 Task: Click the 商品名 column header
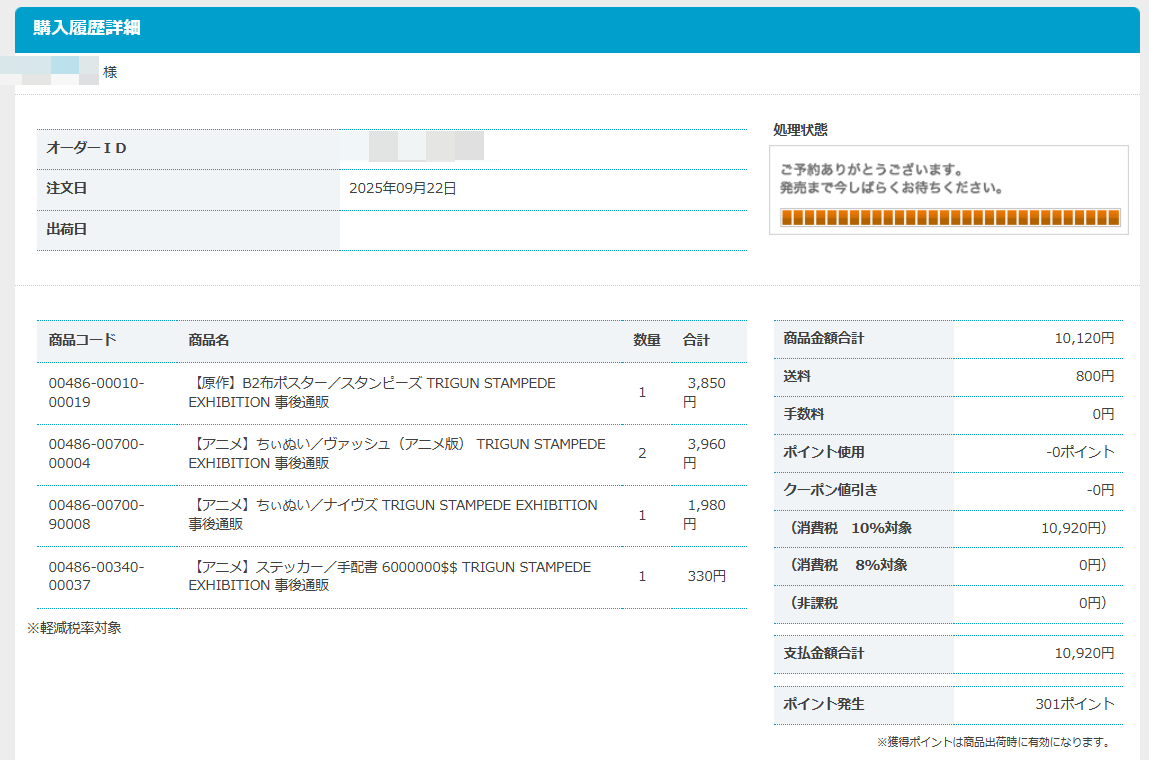click(209, 340)
